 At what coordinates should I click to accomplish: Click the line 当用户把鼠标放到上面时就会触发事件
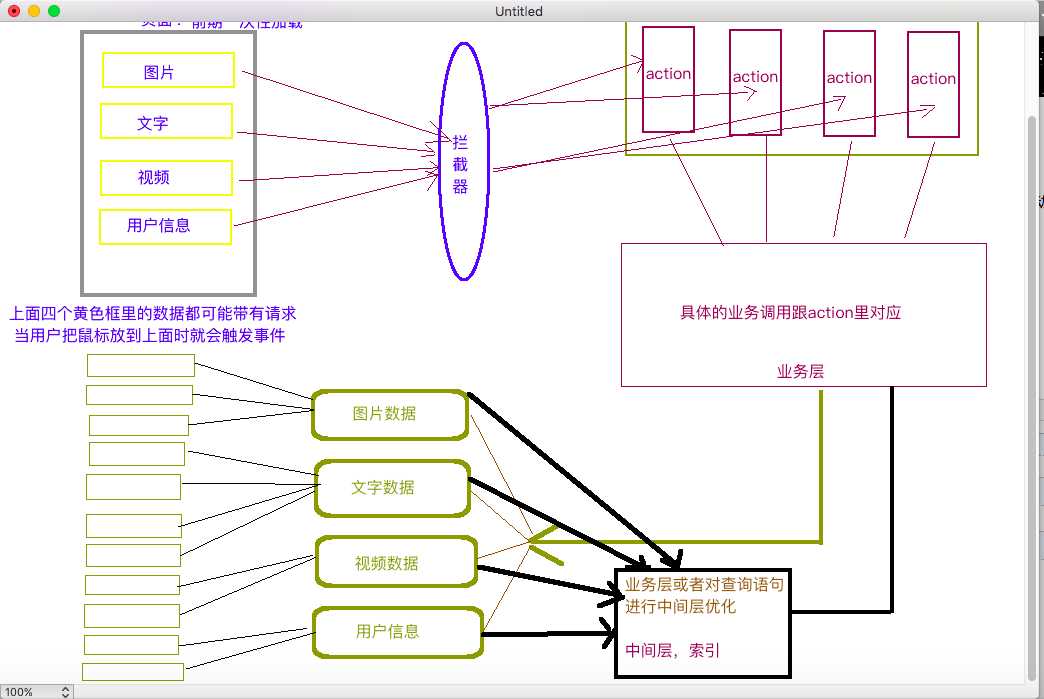[x=150, y=335]
